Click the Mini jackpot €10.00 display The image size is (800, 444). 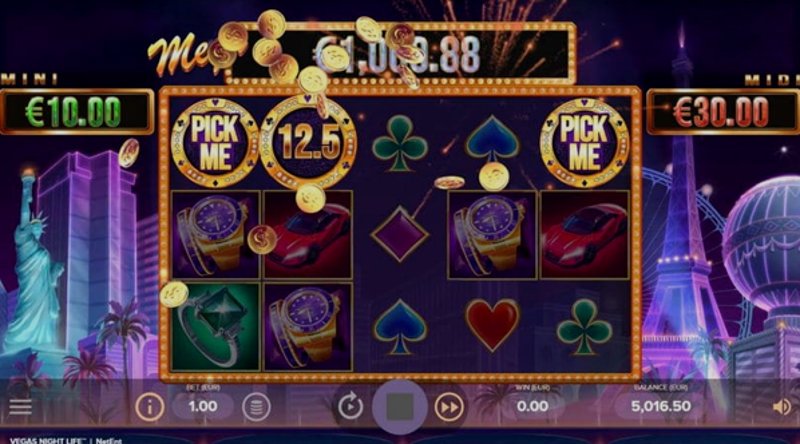pyautogui.click(x=77, y=112)
